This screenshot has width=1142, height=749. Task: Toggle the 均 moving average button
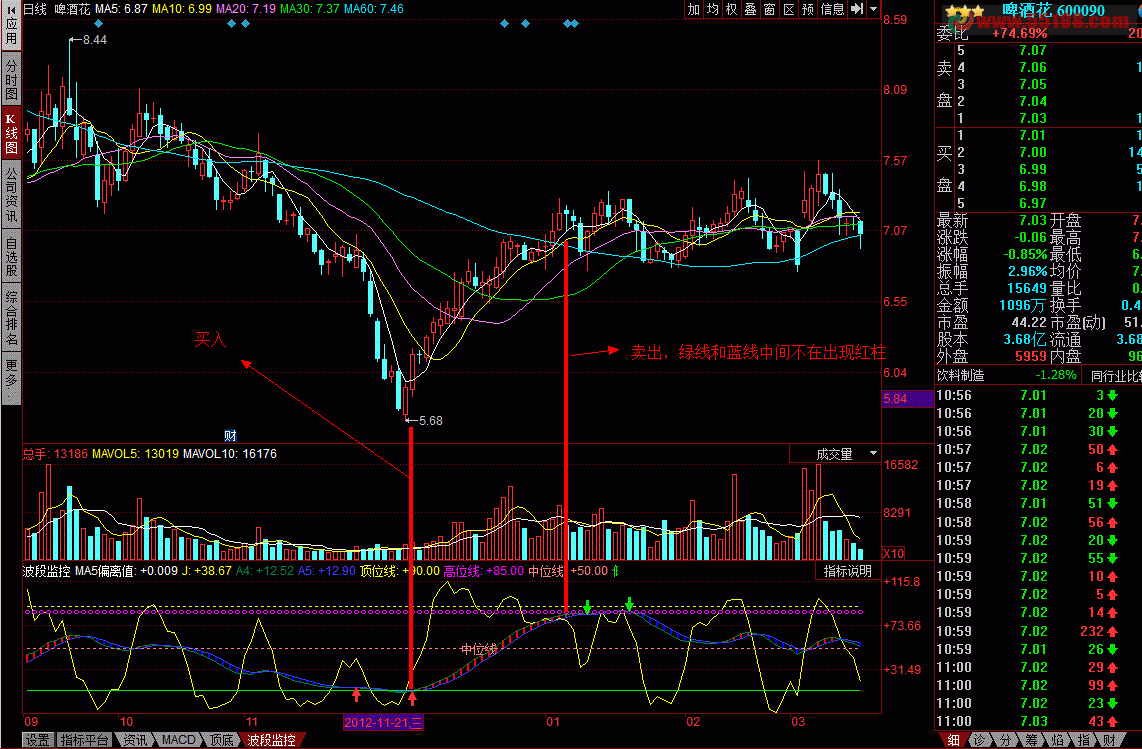pos(712,9)
